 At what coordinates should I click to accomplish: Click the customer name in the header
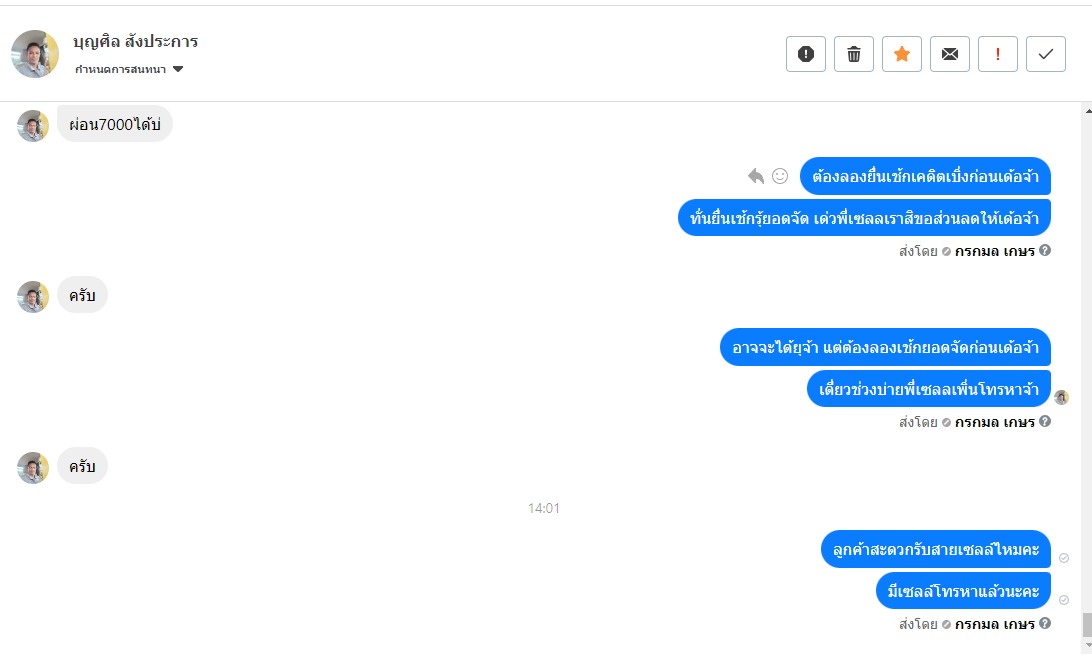coord(136,42)
